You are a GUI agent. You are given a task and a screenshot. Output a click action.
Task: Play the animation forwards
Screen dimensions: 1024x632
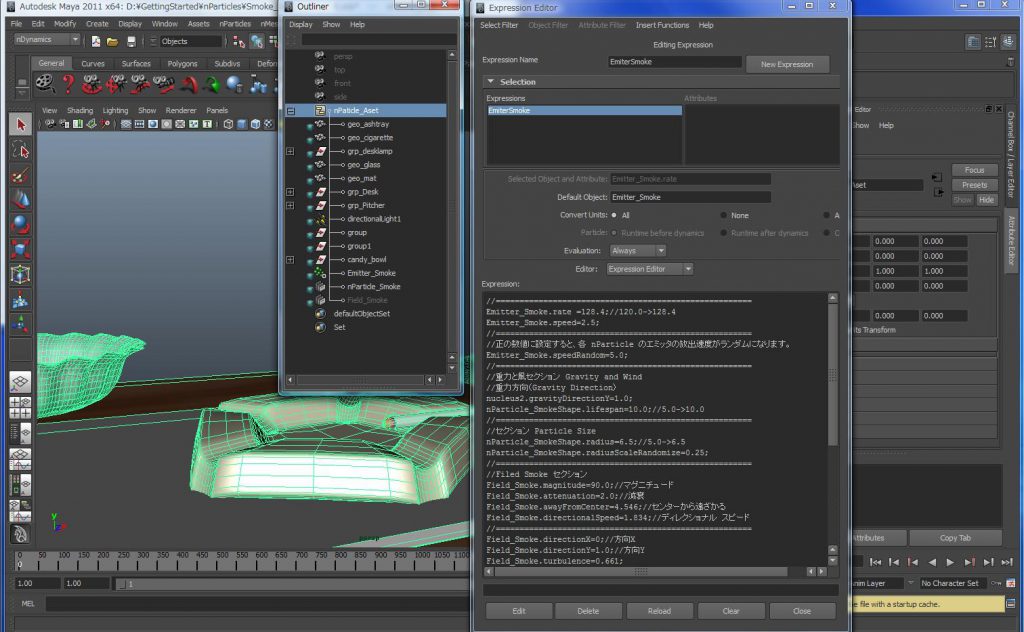[950, 562]
